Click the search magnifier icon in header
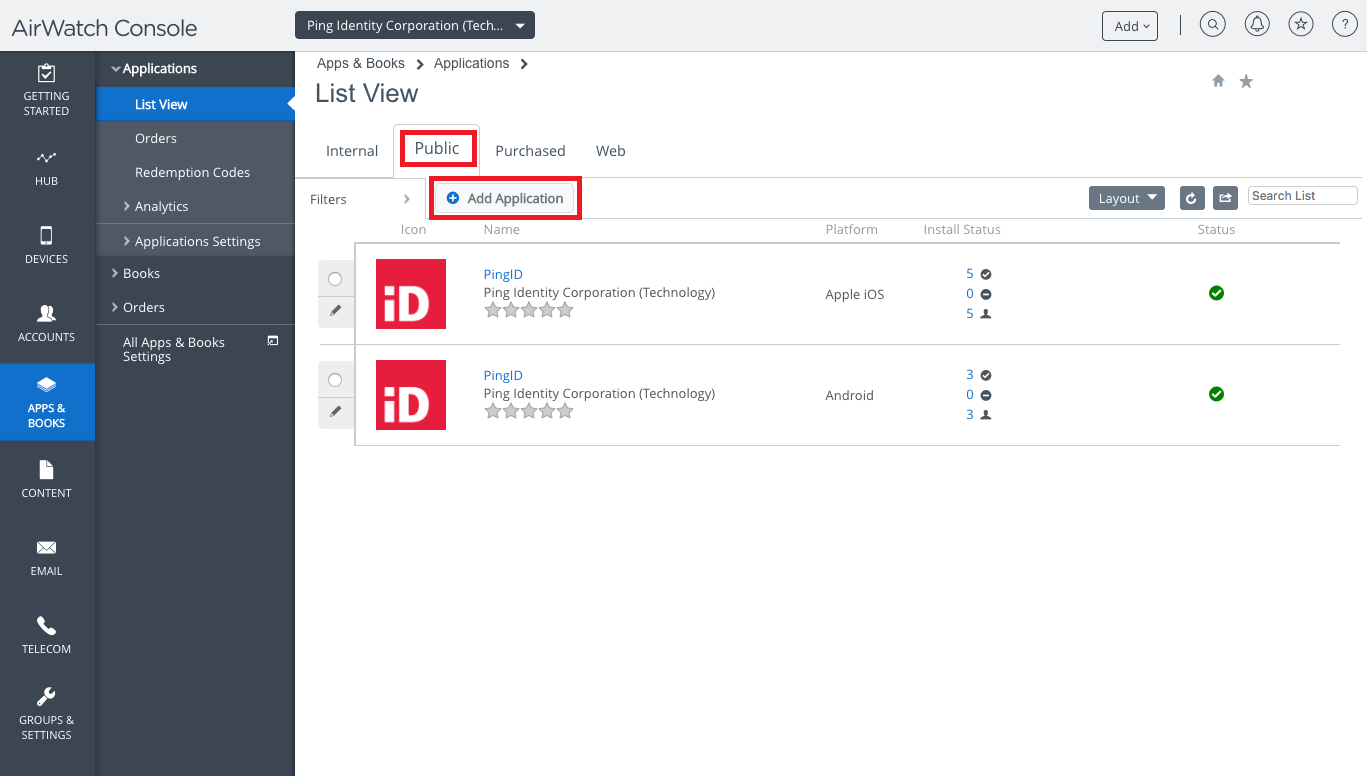Screen dimensions: 1367x776 (x=1212, y=25)
